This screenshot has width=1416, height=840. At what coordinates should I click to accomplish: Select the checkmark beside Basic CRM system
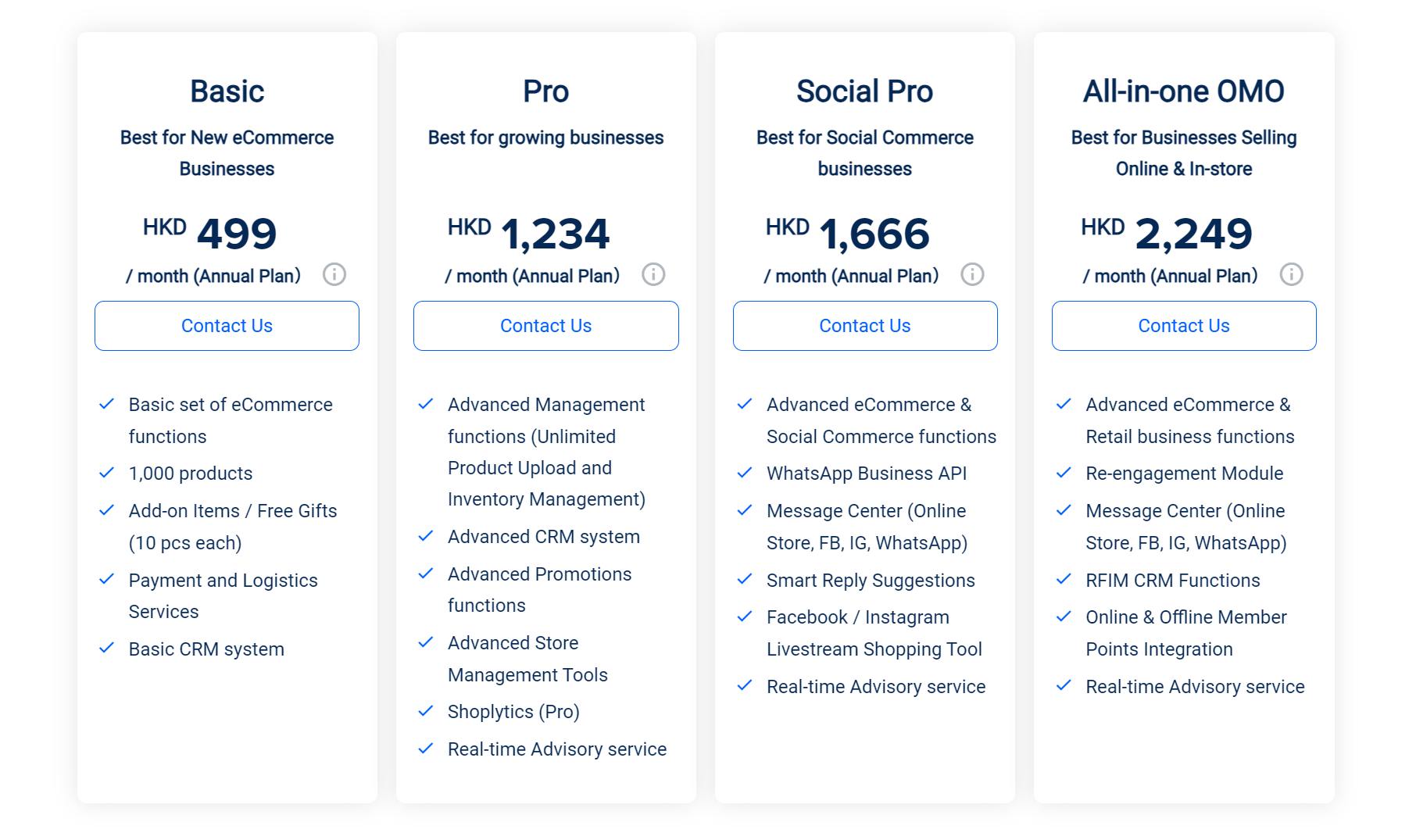coord(107,648)
